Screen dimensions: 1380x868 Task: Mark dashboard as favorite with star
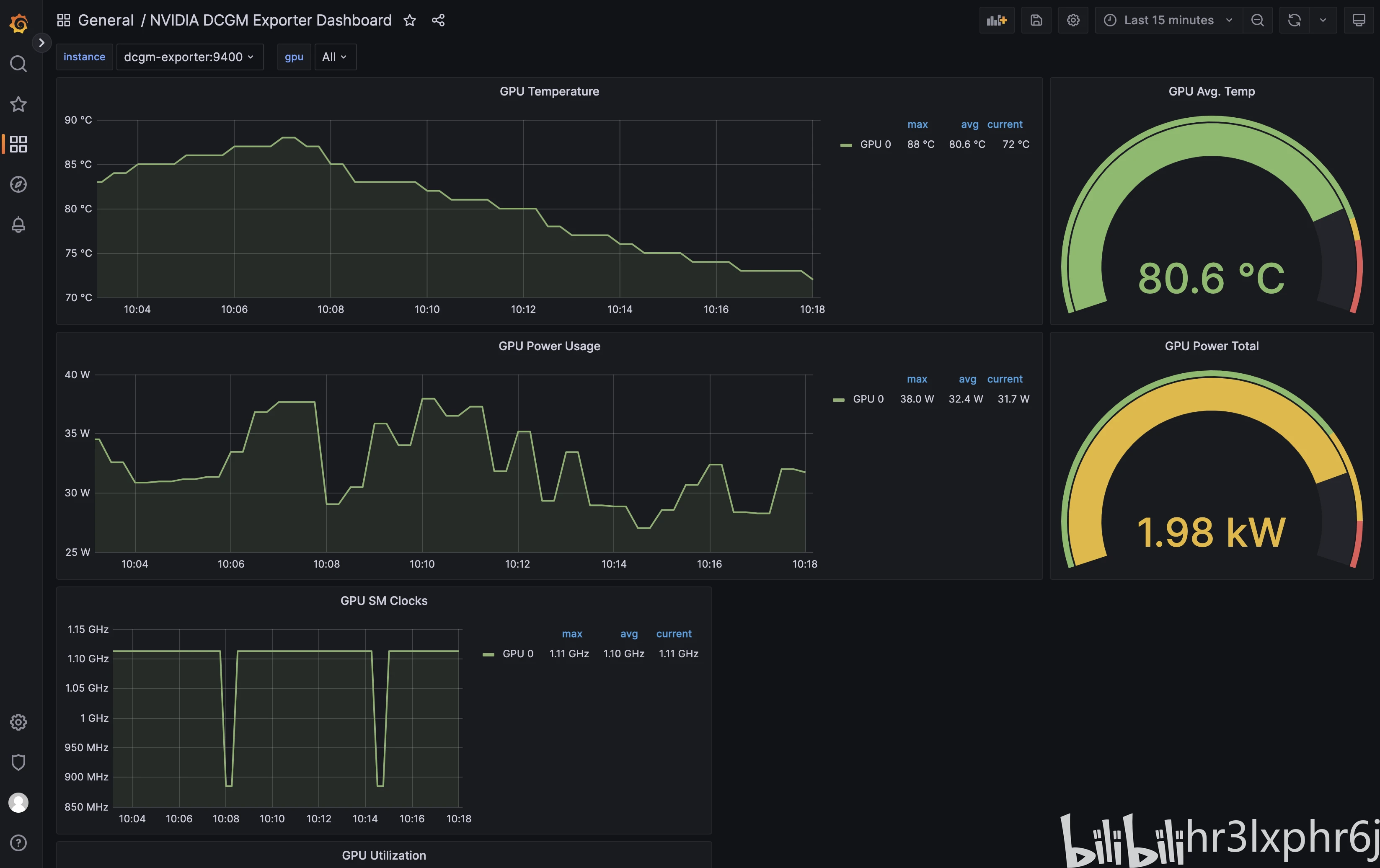409,21
